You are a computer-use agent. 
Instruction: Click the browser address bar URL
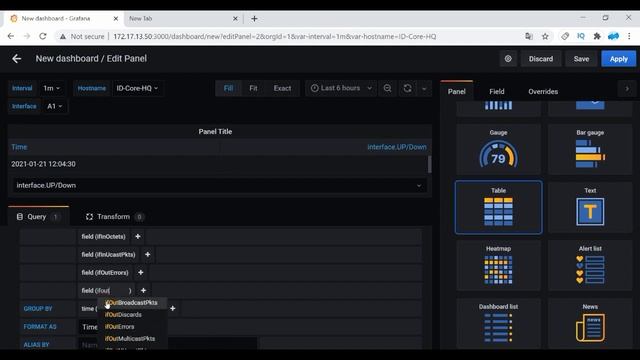[274, 36]
